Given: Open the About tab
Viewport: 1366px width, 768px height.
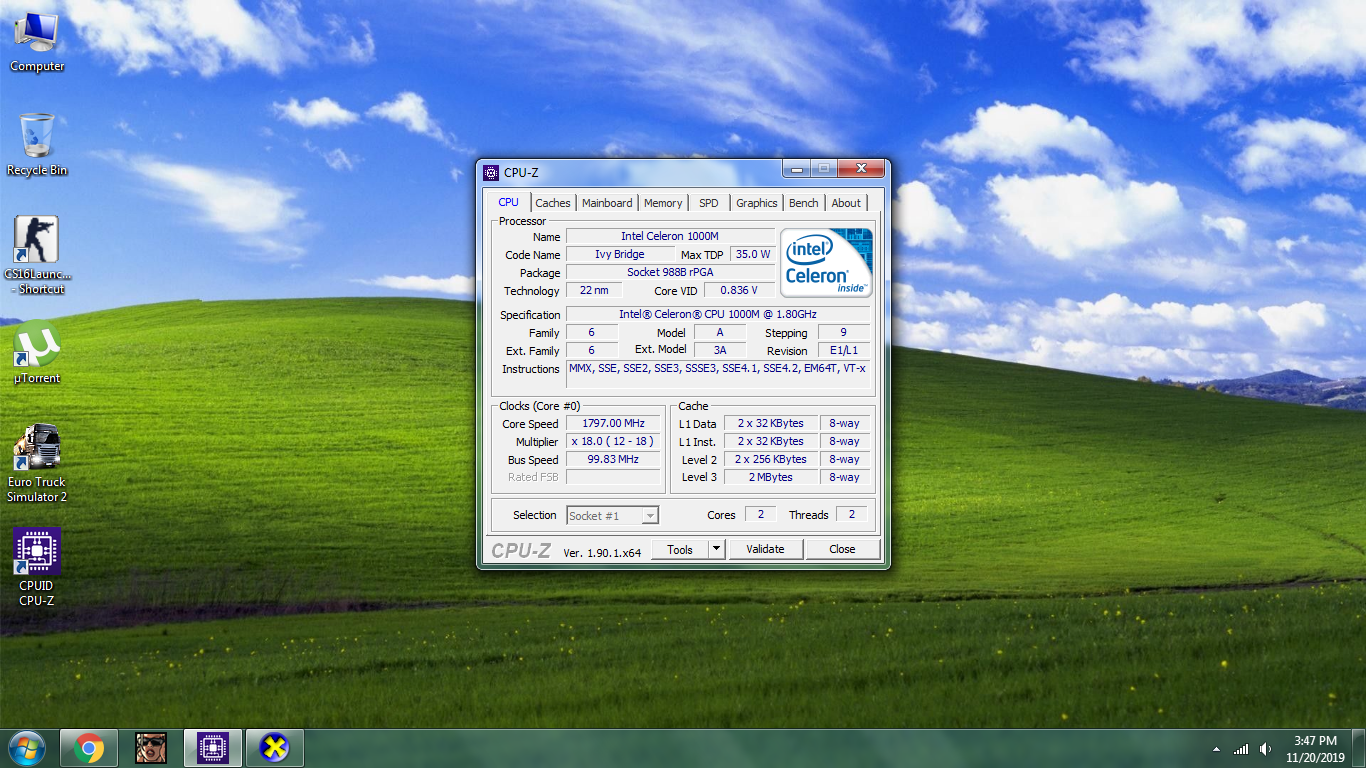Looking at the screenshot, I should 846,203.
